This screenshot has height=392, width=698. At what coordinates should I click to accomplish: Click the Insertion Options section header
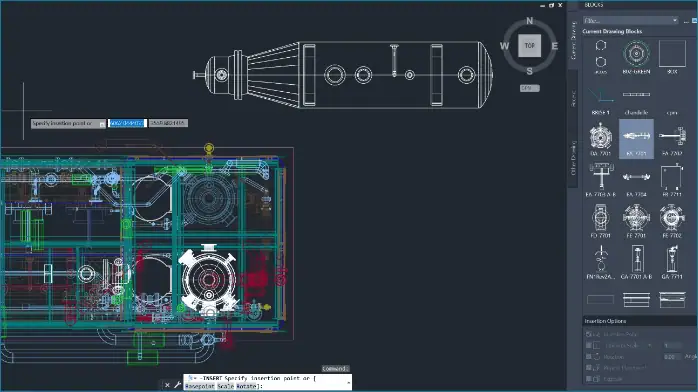(x=640, y=321)
